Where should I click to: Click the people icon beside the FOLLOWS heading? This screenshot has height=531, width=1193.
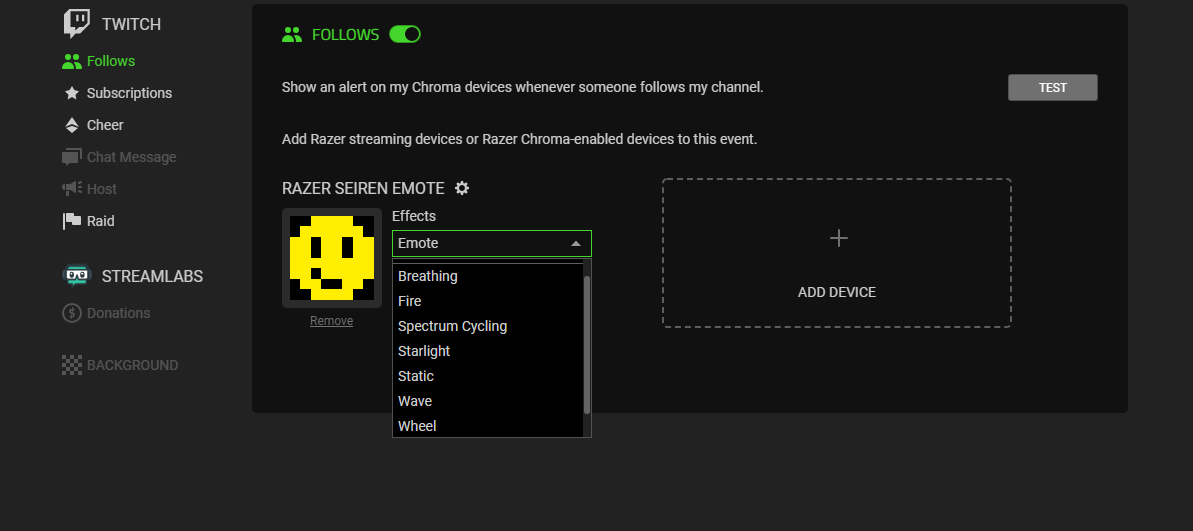coord(292,34)
